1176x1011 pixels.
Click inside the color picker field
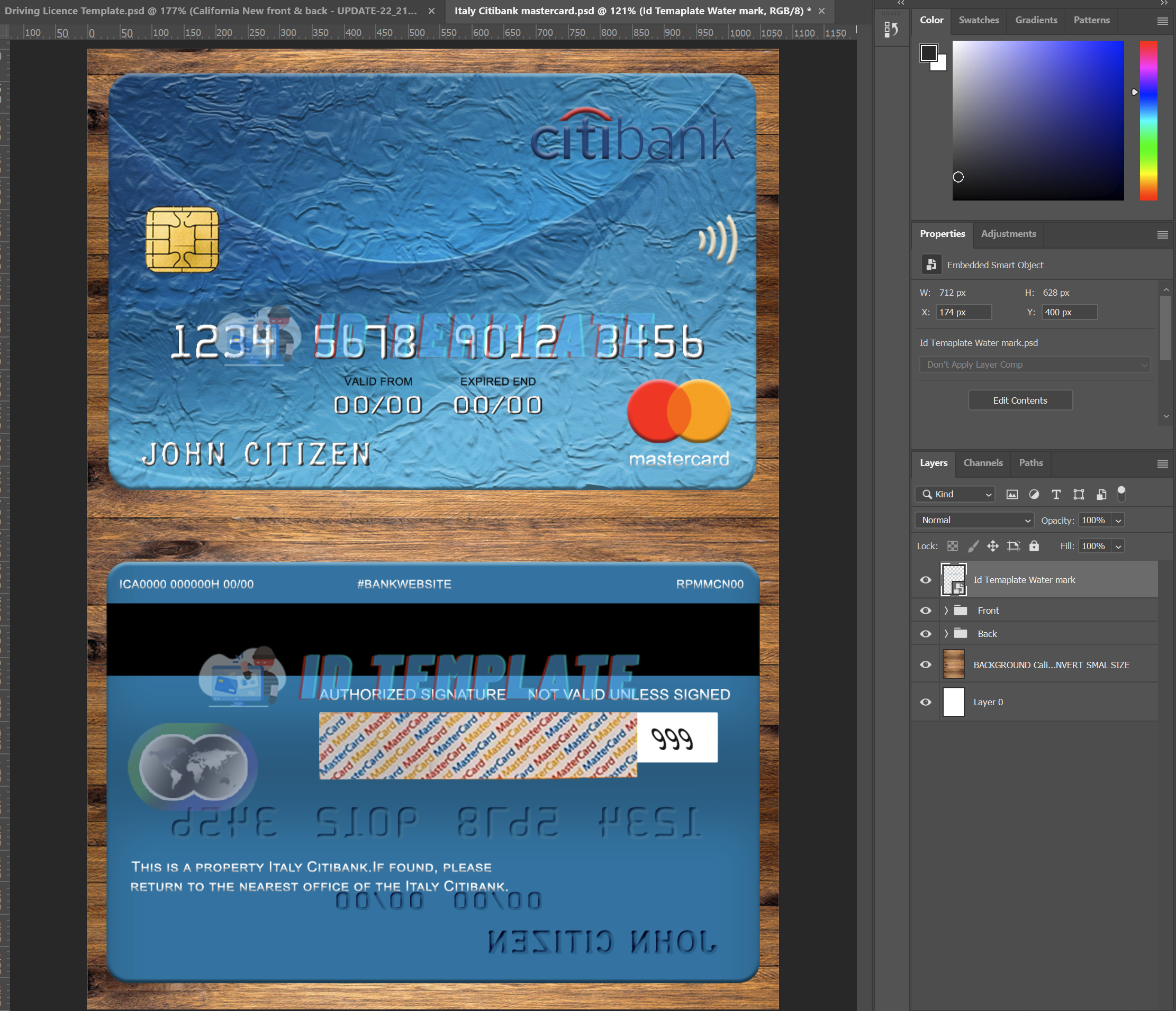[x=1037, y=120]
